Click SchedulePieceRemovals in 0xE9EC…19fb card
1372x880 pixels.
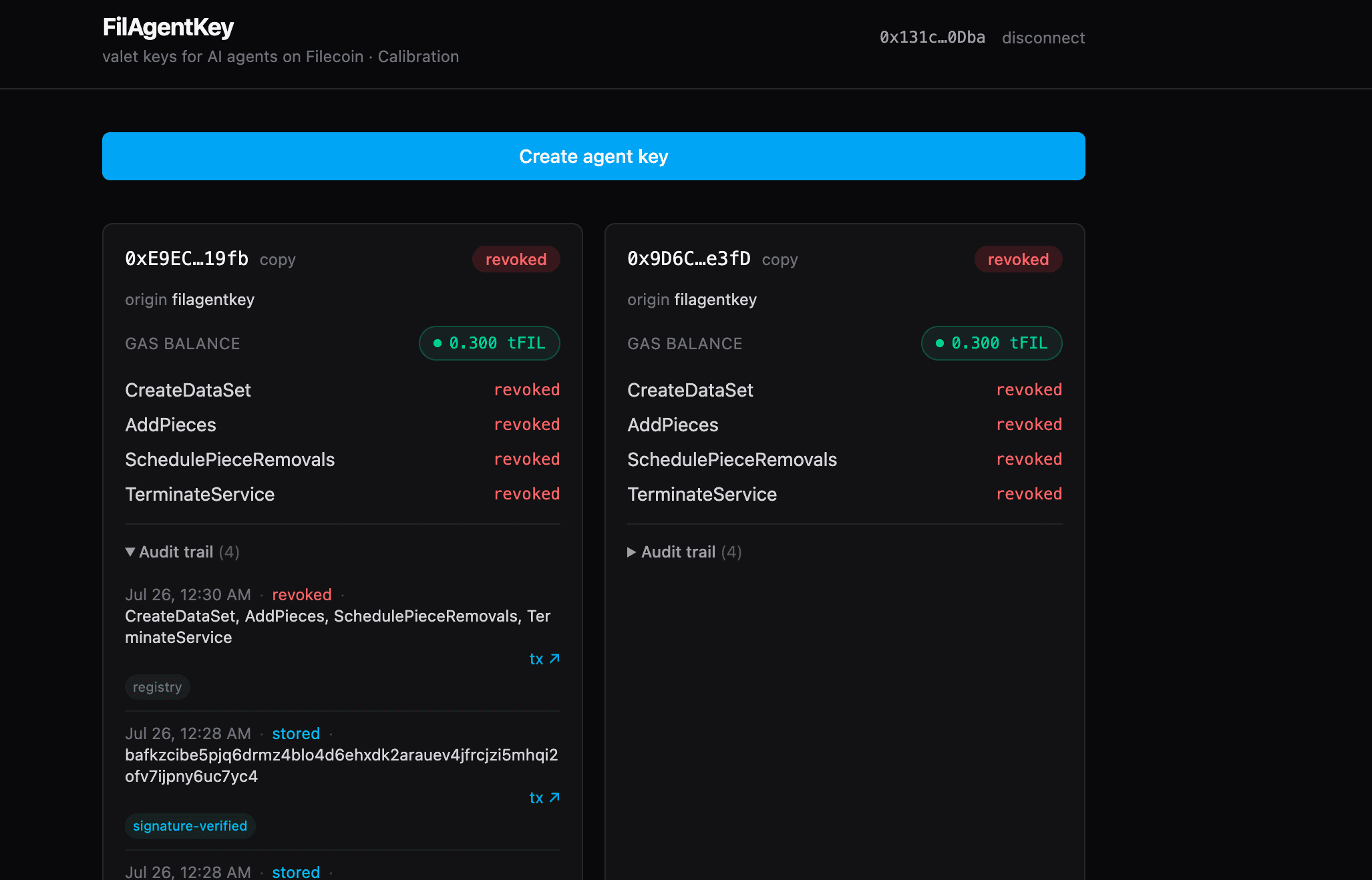[x=230, y=460]
